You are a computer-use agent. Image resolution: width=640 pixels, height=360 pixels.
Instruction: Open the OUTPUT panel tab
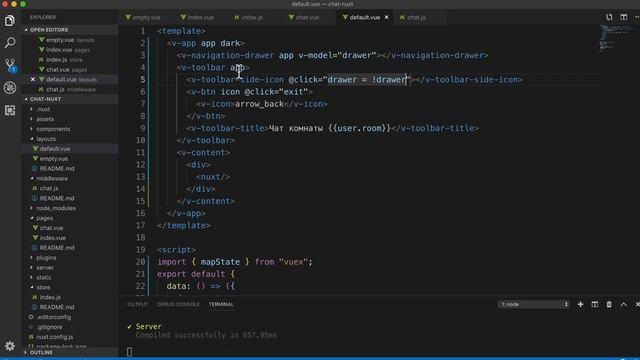[x=137, y=304]
